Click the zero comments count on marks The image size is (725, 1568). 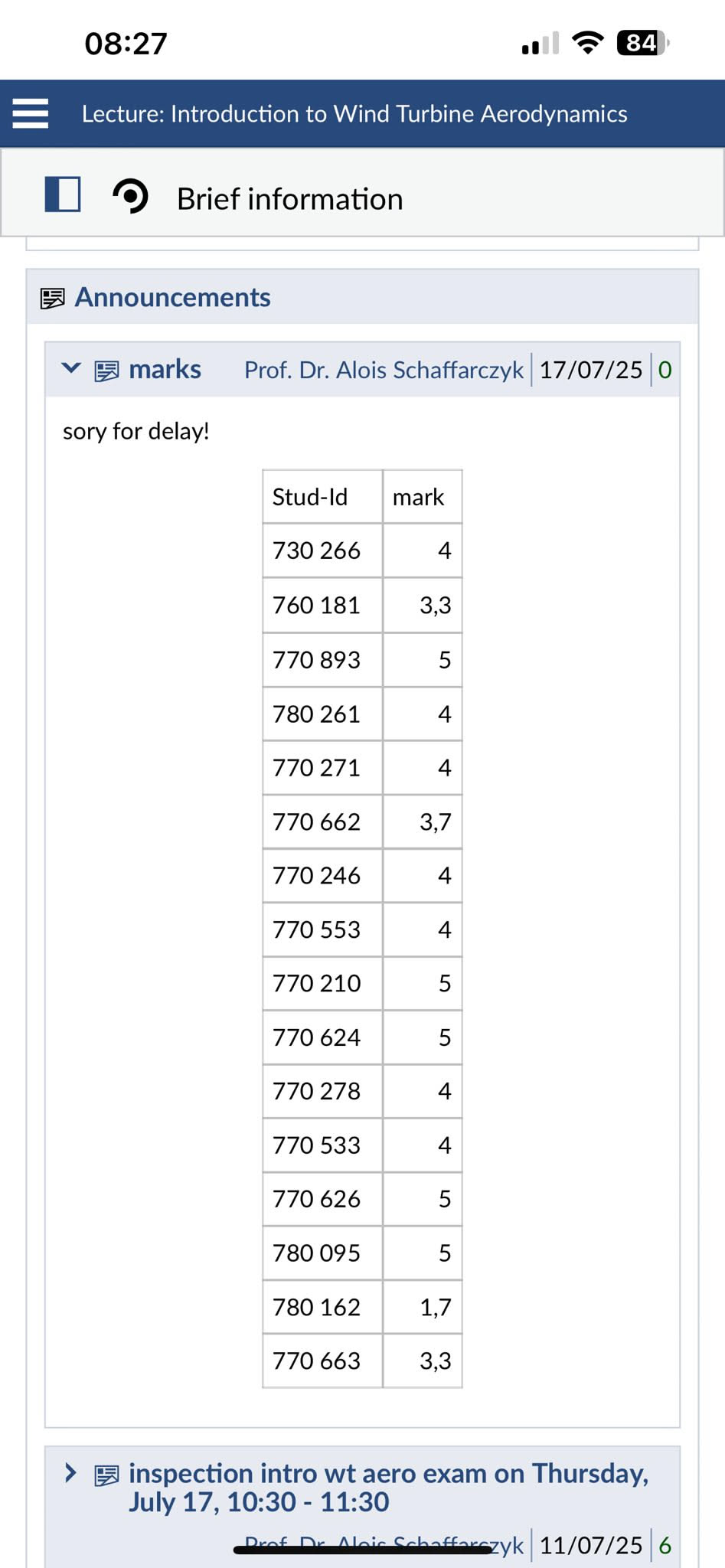(665, 371)
